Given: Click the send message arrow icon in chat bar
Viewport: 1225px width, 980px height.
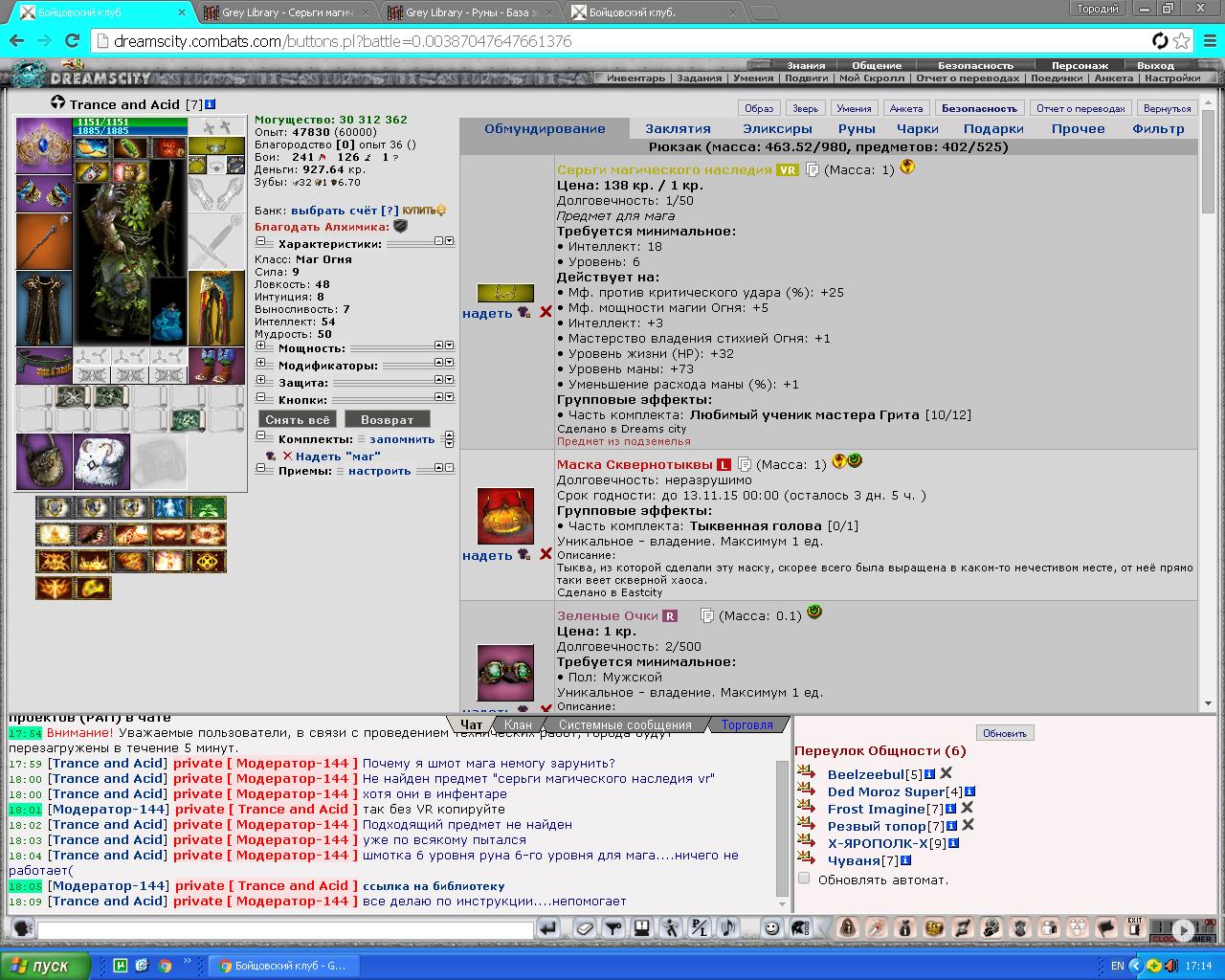Looking at the screenshot, I should pyautogui.click(x=548, y=927).
